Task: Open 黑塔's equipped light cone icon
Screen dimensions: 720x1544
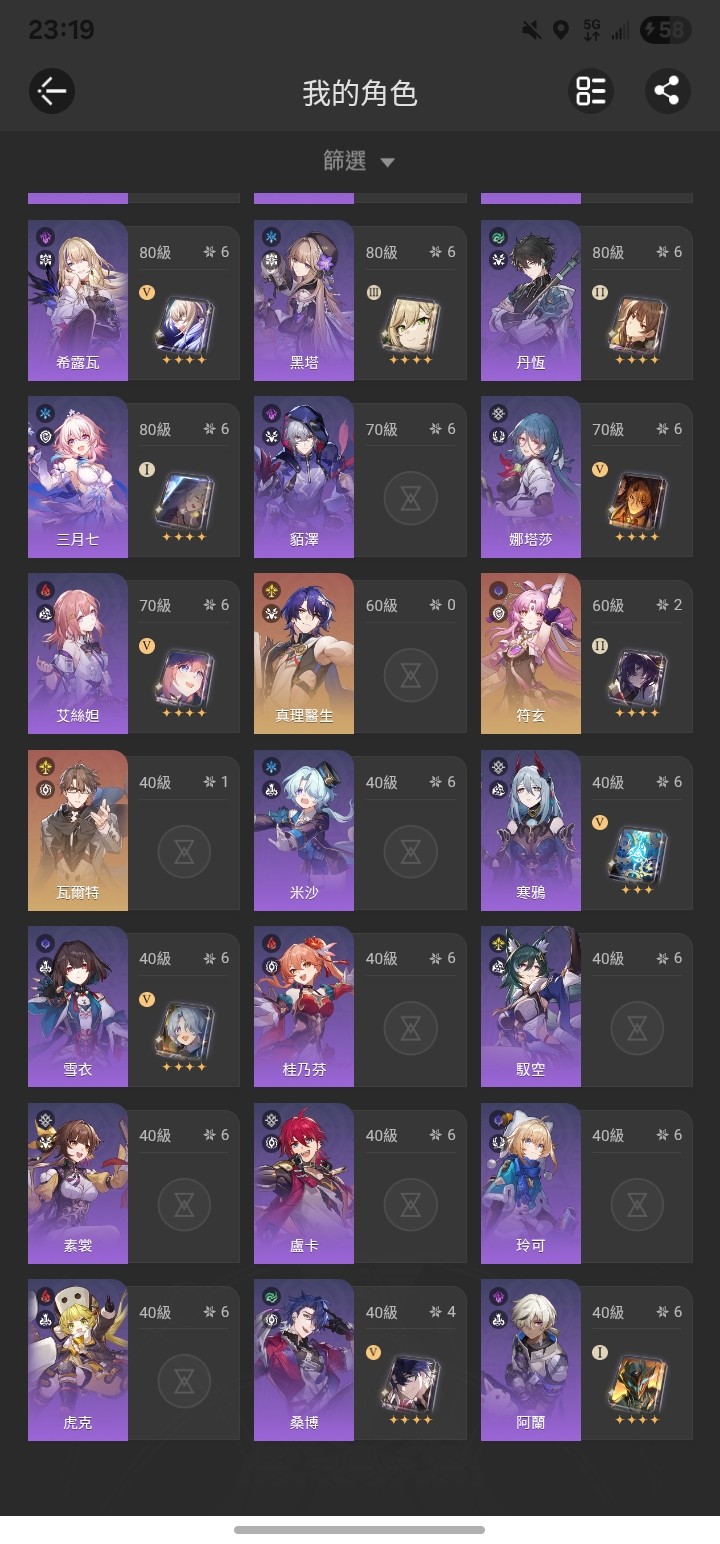Action: (410, 324)
